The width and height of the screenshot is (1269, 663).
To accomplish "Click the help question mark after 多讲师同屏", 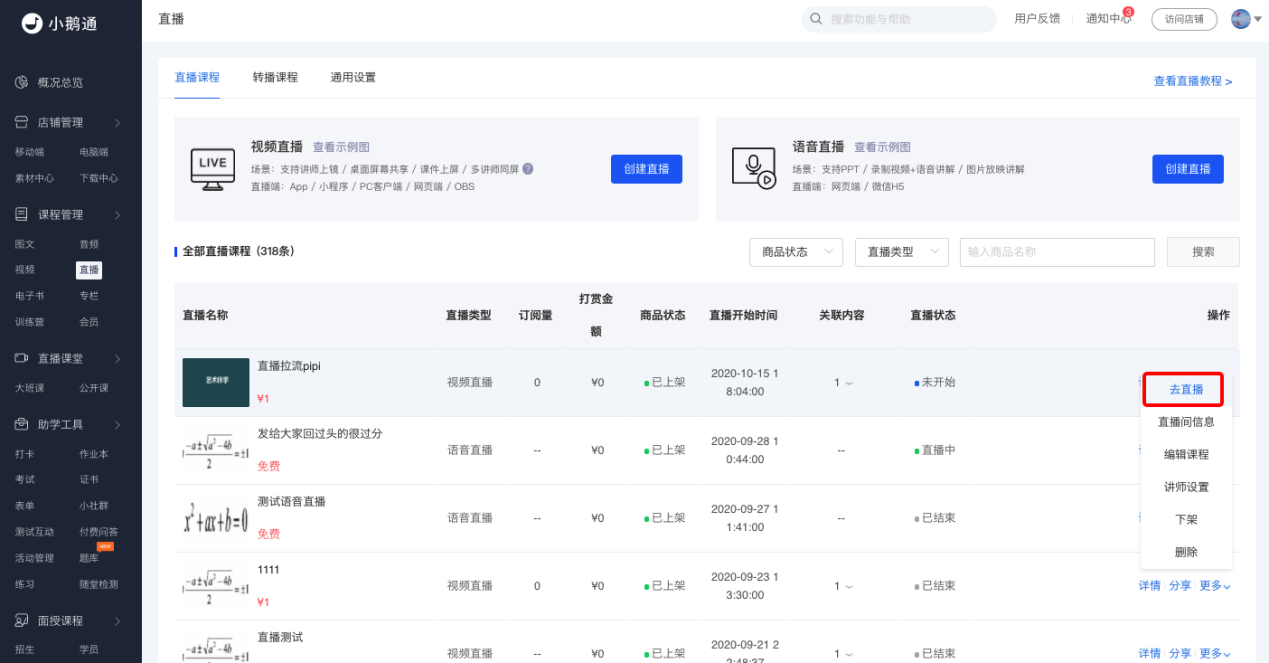I will point(527,169).
